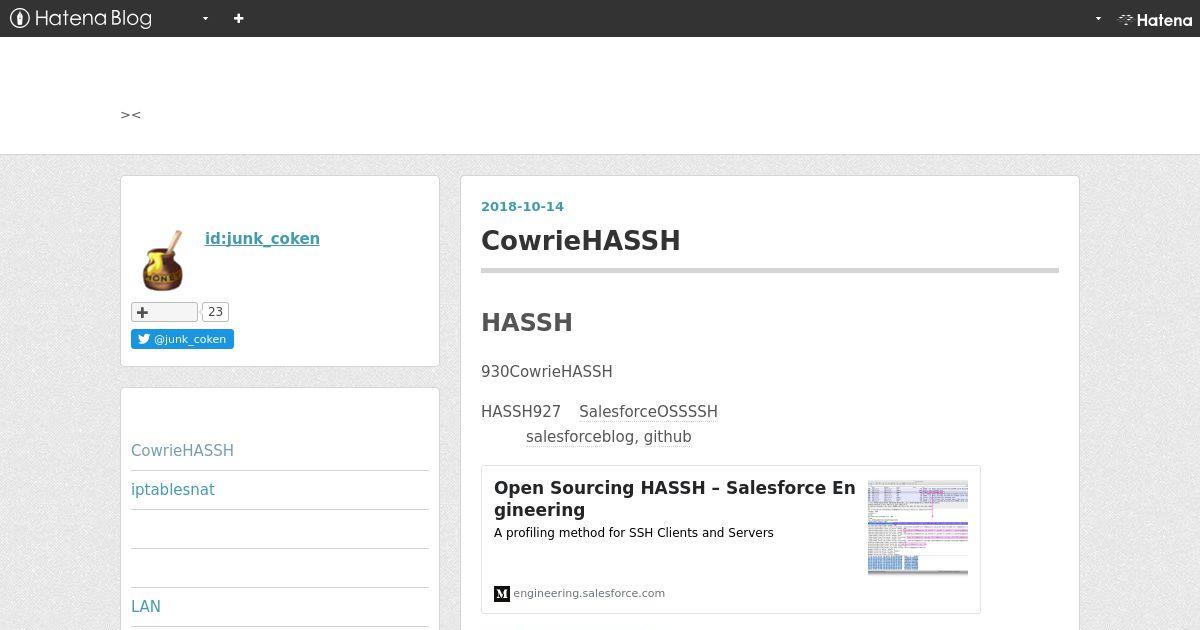This screenshot has height=630, width=1200.
Task: Click 'A profiling method for SSH Clients' text
Action: click(x=634, y=533)
